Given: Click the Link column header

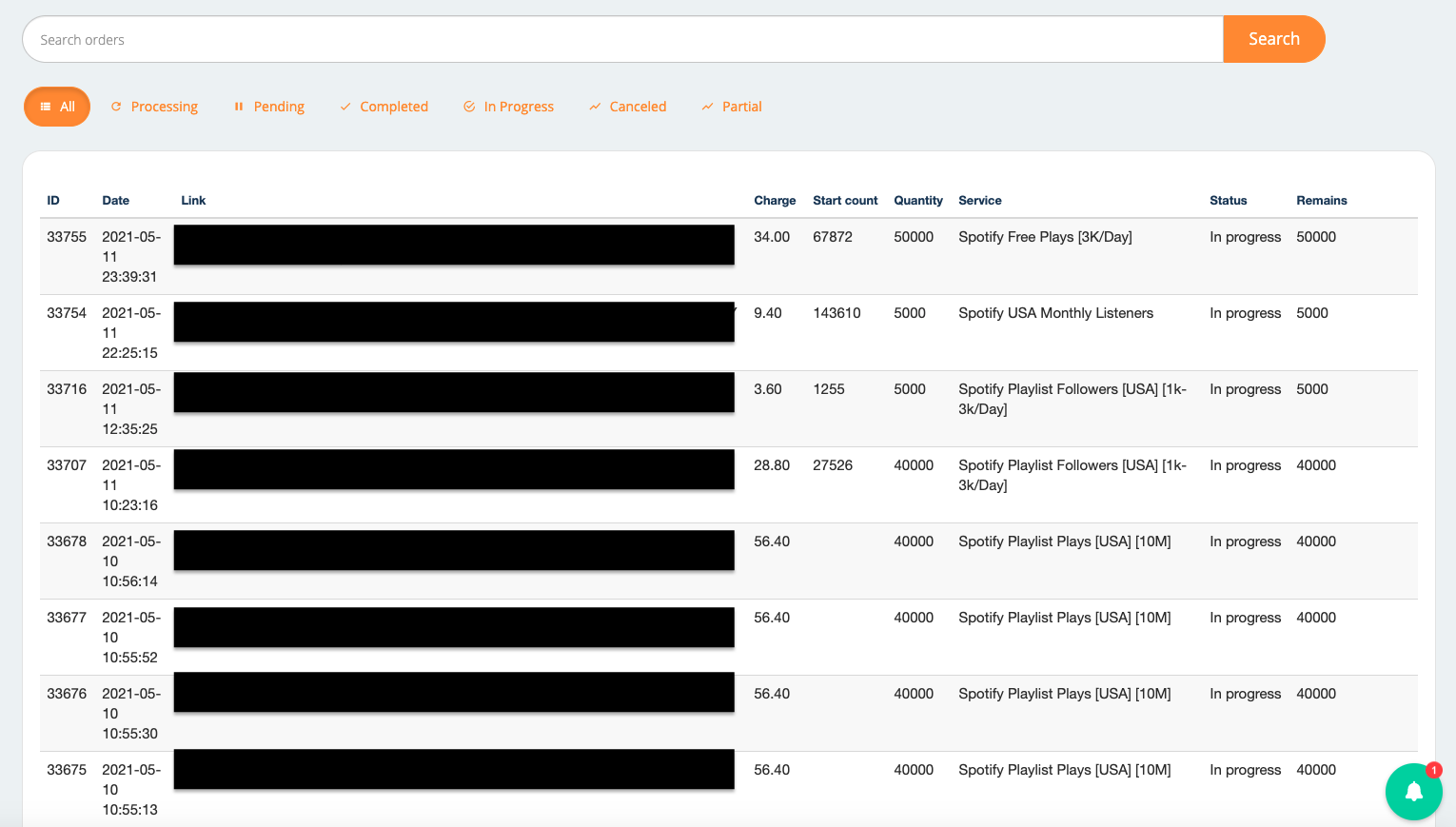Looking at the screenshot, I should pyautogui.click(x=193, y=200).
